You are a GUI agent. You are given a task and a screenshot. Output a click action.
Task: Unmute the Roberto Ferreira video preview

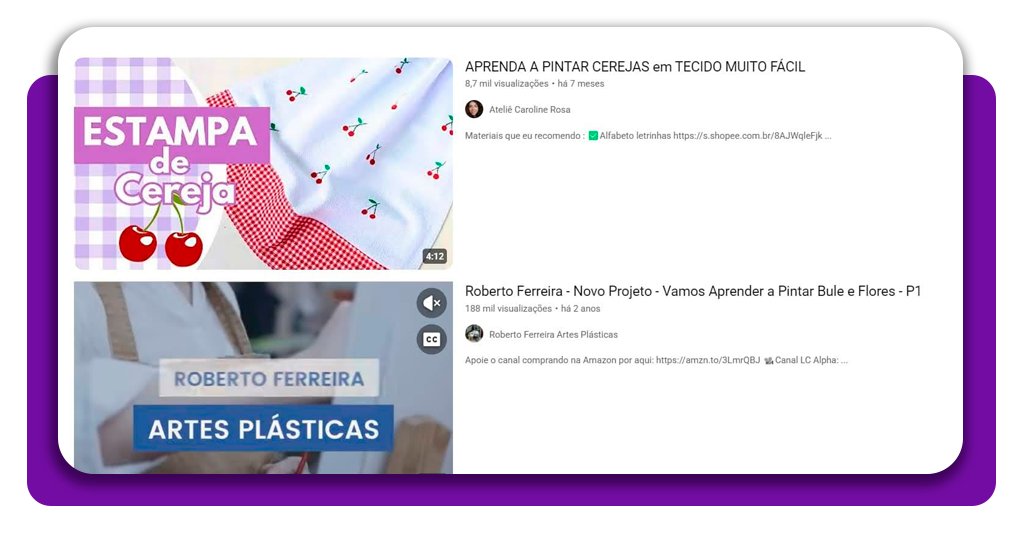click(431, 302)
